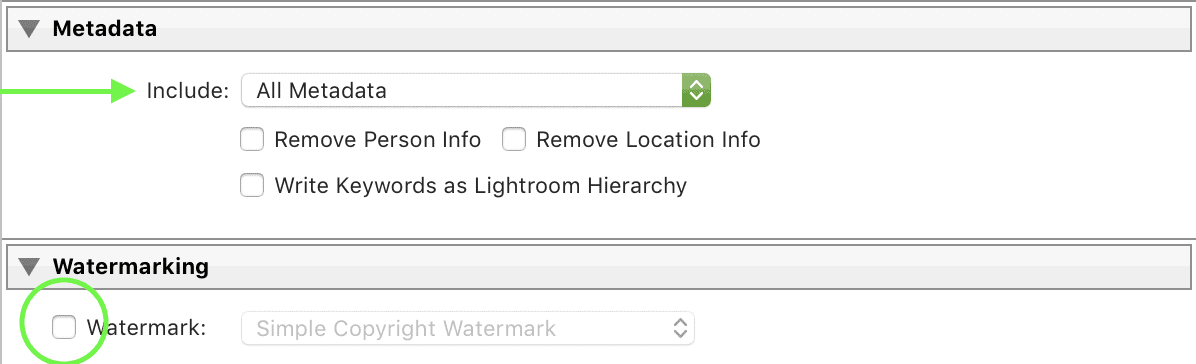Collapse the Watermarking section disclosure triangle

coord(30,266)
